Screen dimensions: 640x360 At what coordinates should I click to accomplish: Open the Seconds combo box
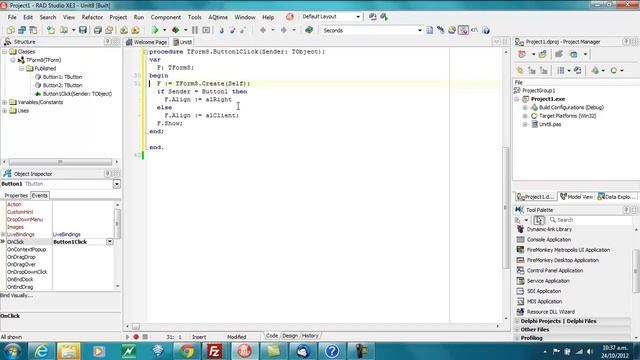tap(420, 30)
